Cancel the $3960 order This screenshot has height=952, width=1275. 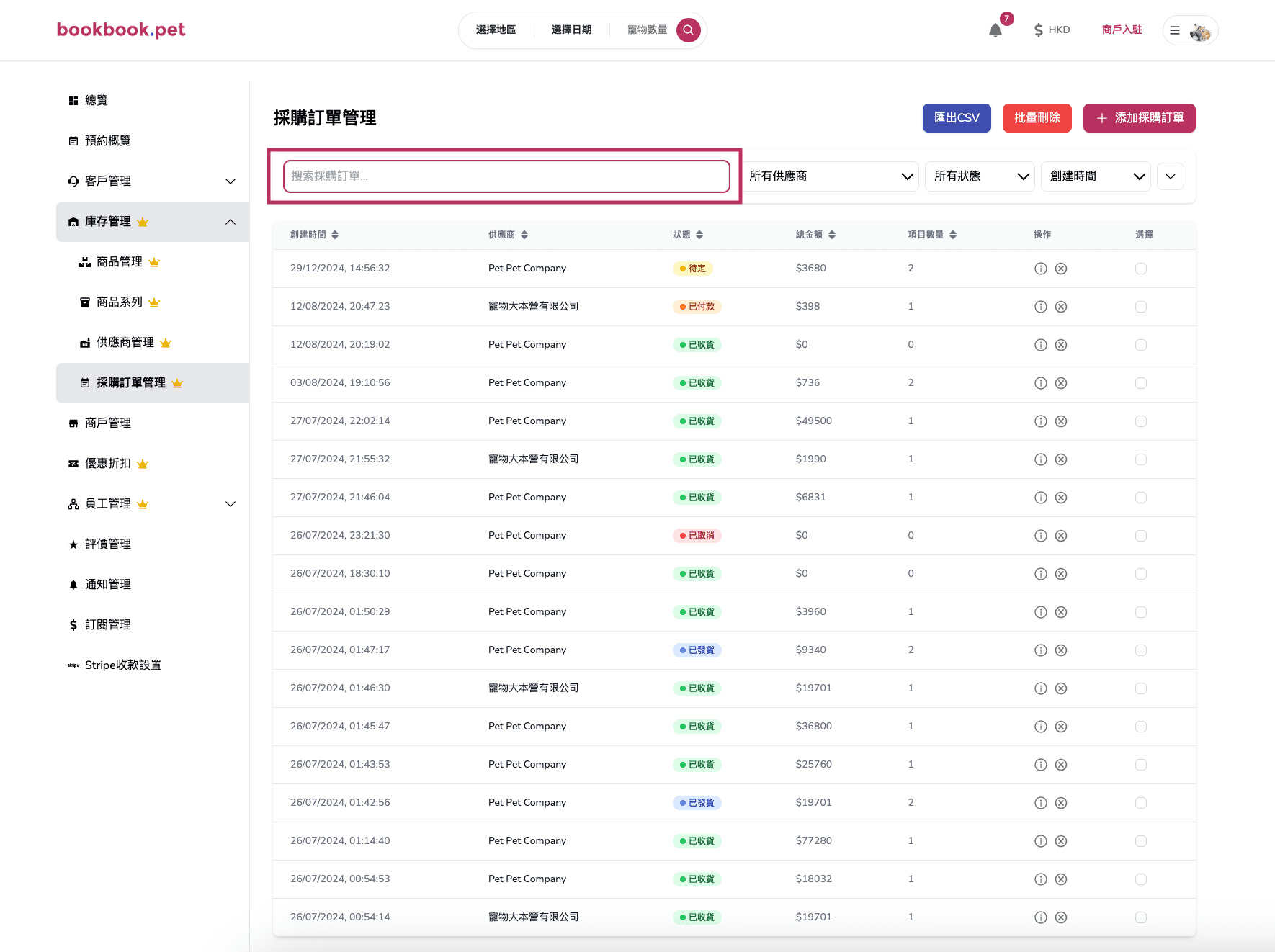(1060, 612)
